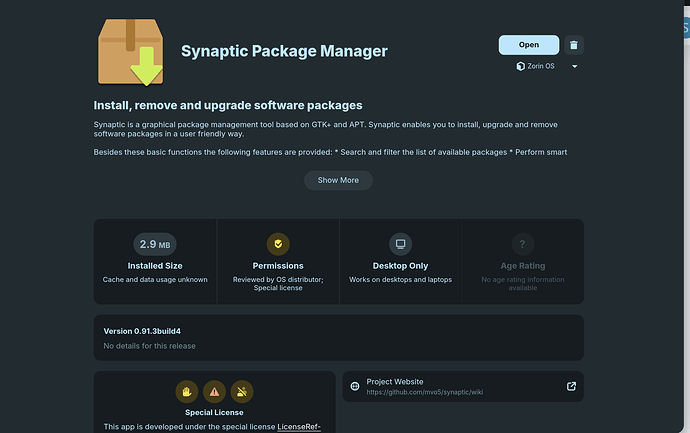Click the Version 0.91.3build4 heading

[x=142, y=331]
